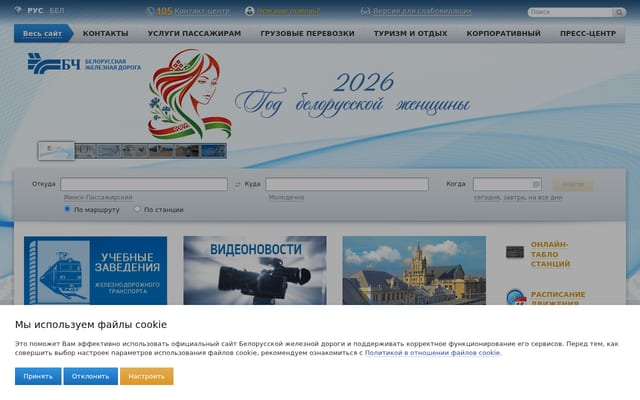Select the 'По маршруту' radio button
This screenshot has width=640, height=400.
(x=67, y=209)
